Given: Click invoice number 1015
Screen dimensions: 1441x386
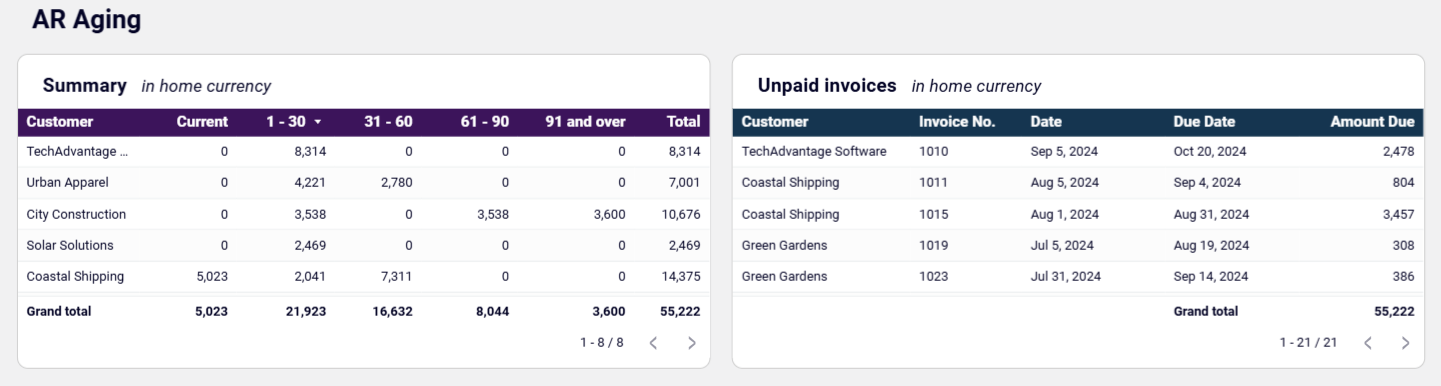Looking at the screenshot, I should [934, 214].
